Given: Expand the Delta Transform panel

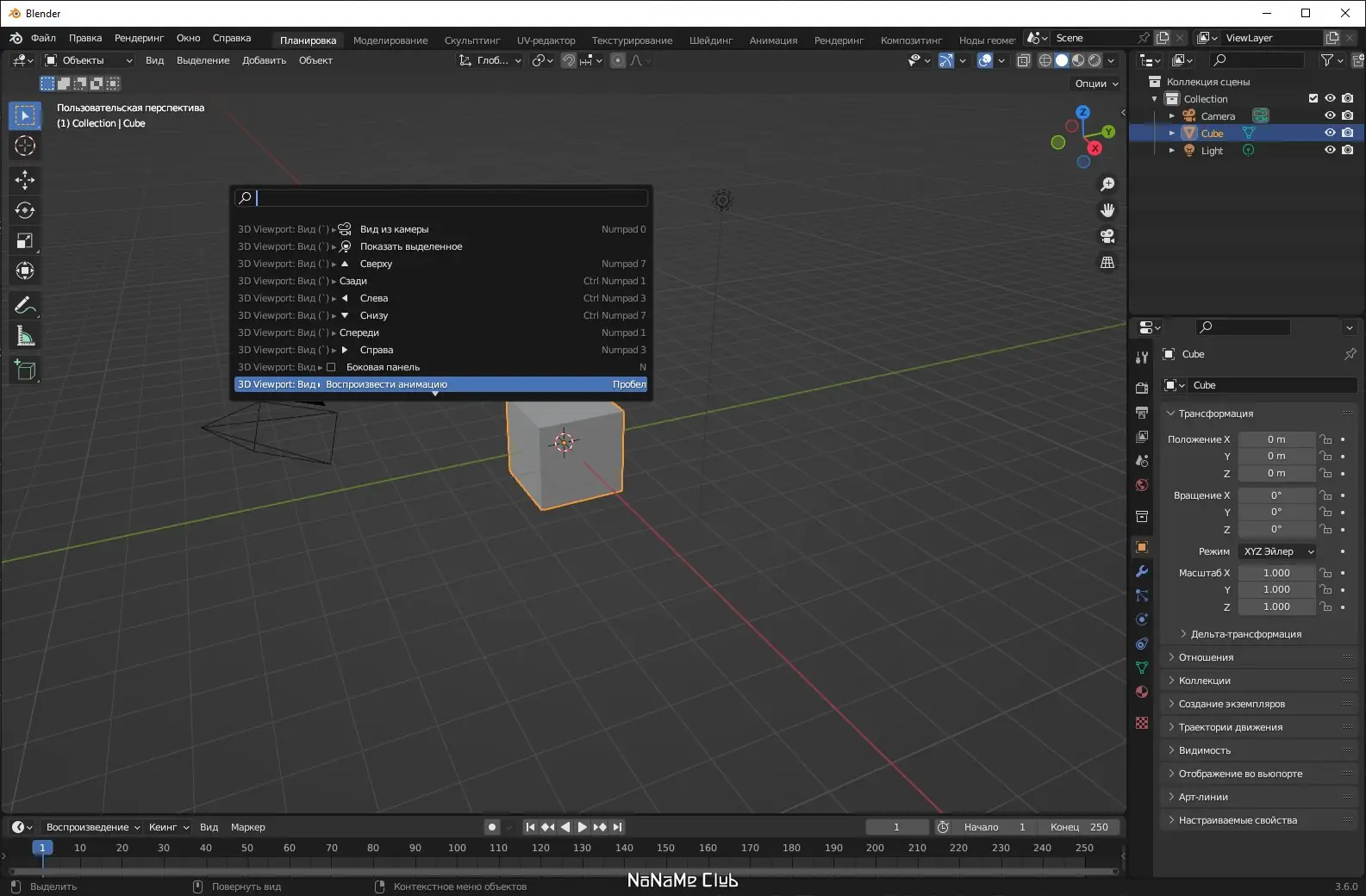Looking at the screenshot, I should pyautogui.click(x=1245, y=634).
